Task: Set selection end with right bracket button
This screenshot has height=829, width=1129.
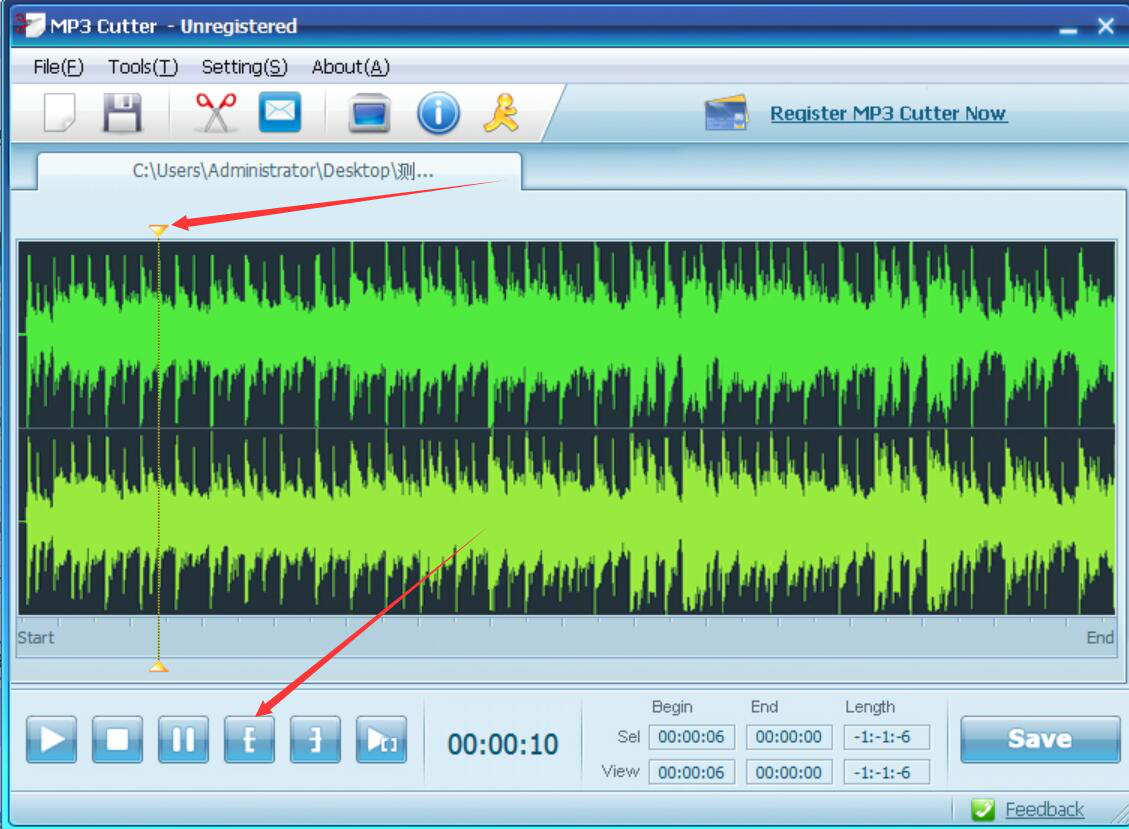Action: click(315, 739)
